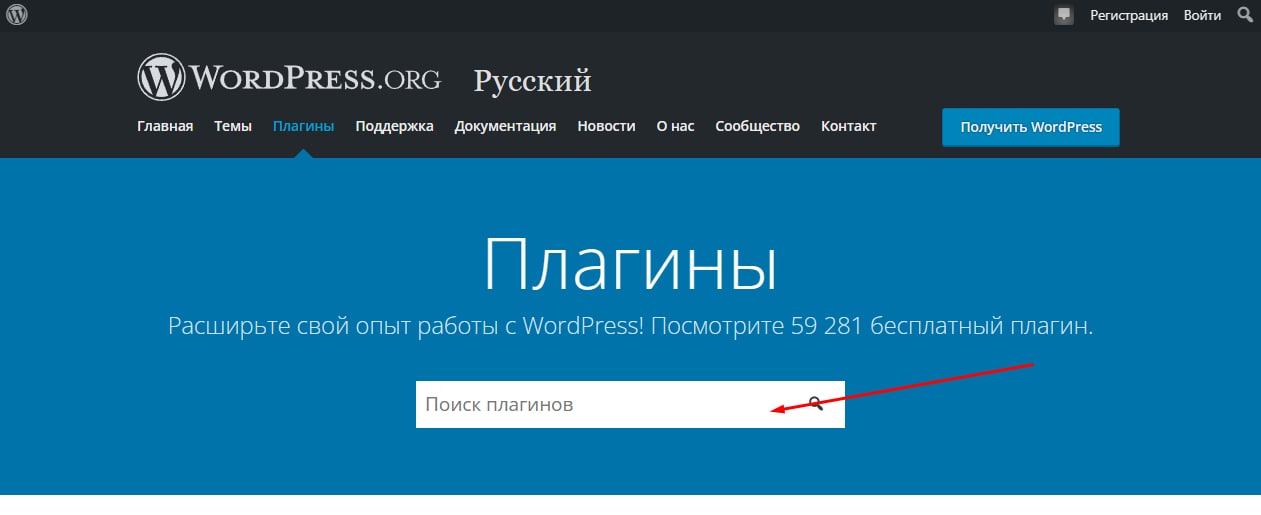This screenshot has height=515, width=1261.
Task: Click the WordPress logo in the admin bar
Action: (16, 15)
